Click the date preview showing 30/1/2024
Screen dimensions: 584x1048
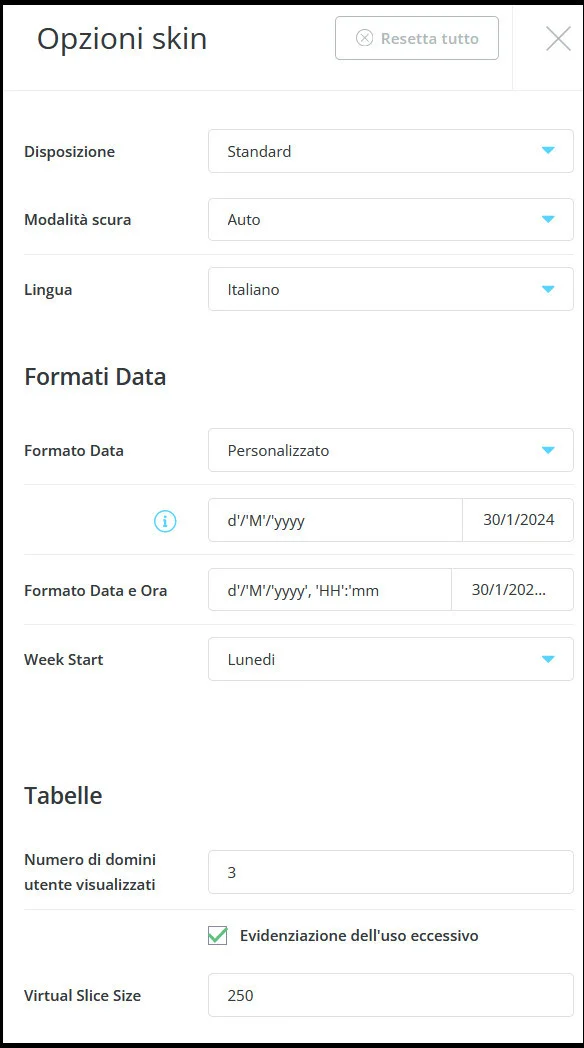[517, 521]
